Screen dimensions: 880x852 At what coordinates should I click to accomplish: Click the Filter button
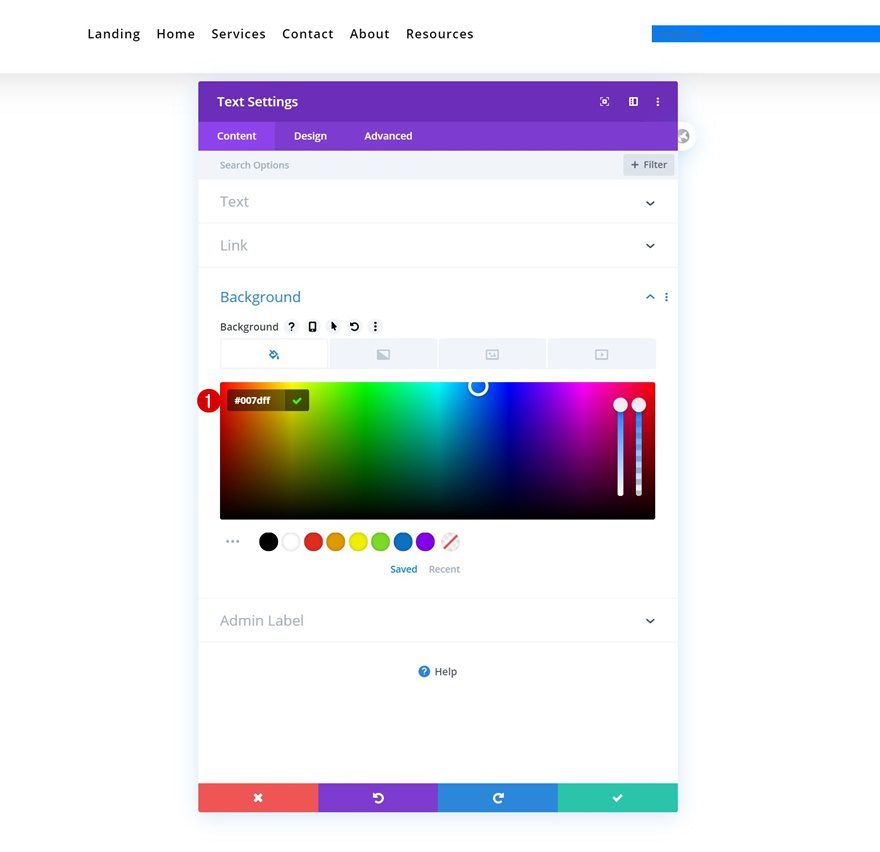coord(648,164)
